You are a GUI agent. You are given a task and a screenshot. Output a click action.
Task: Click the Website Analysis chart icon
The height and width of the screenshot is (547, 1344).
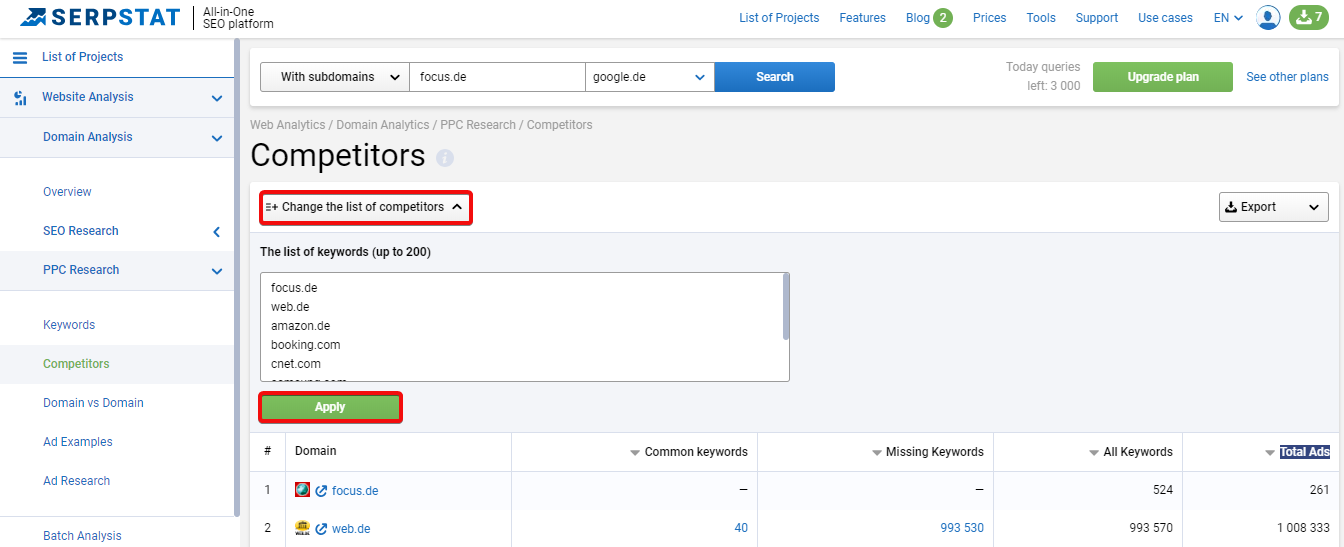click(x=20, y=98)
